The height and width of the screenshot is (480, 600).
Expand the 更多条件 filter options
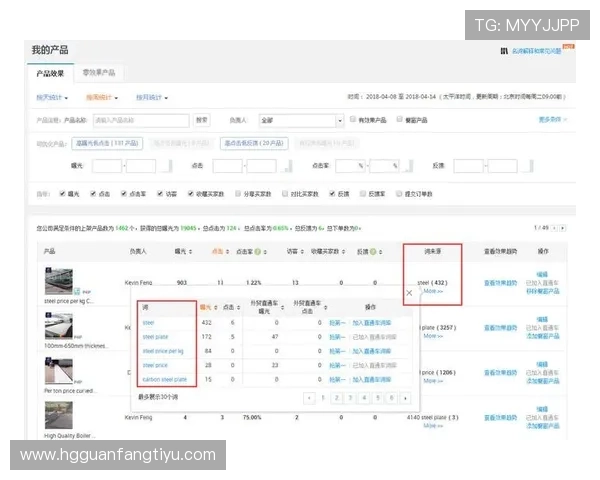(x=553, y=120)
